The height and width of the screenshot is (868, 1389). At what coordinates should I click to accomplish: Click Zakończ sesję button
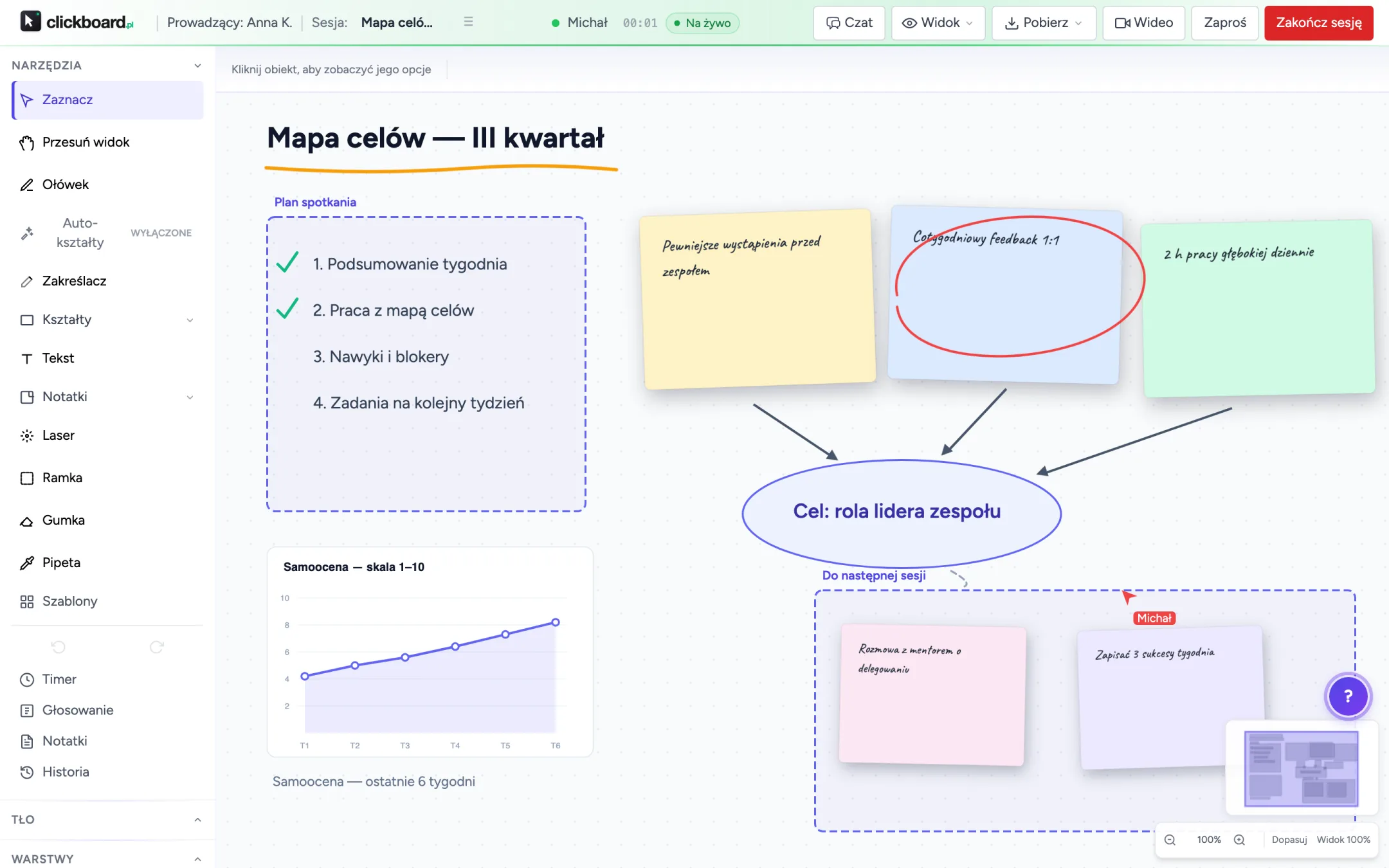tap(1319, 23)
